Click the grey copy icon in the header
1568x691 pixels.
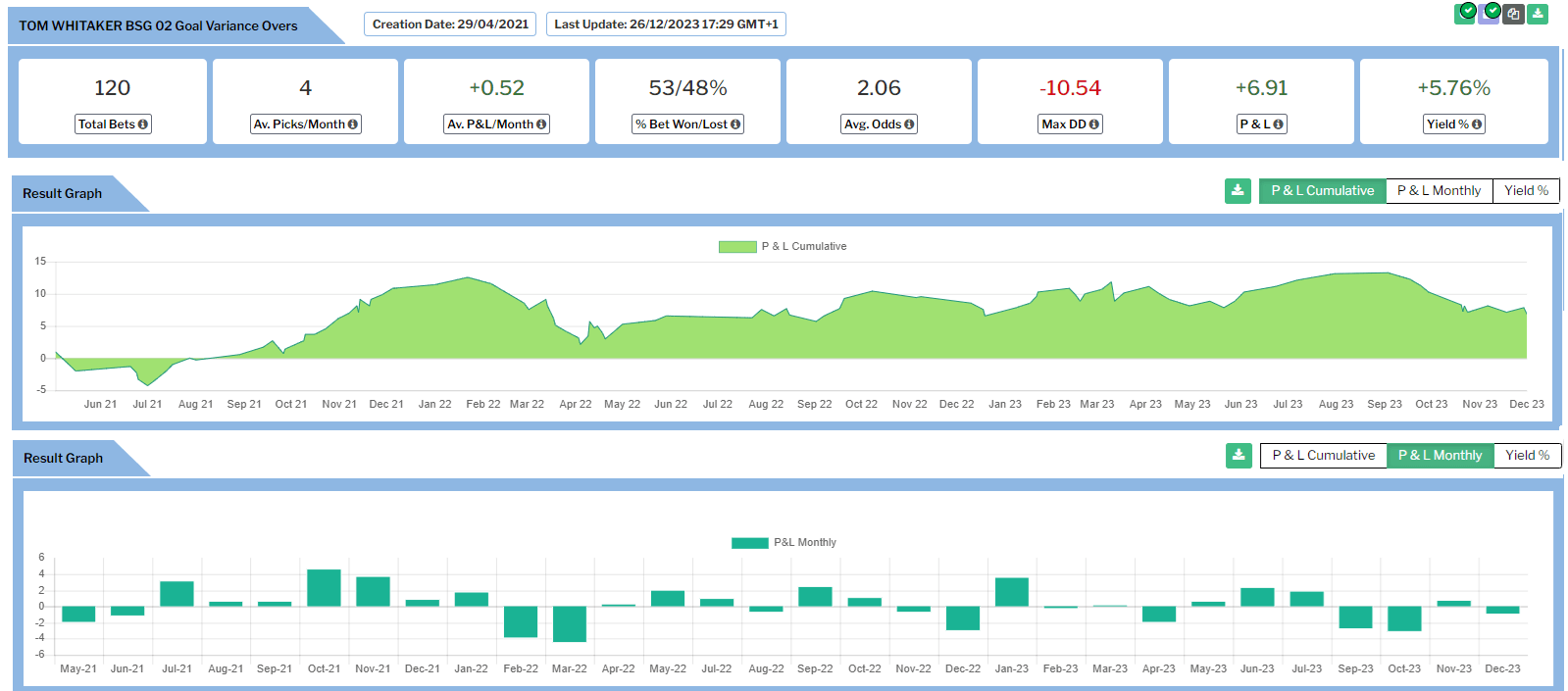tap(1513, 14)
